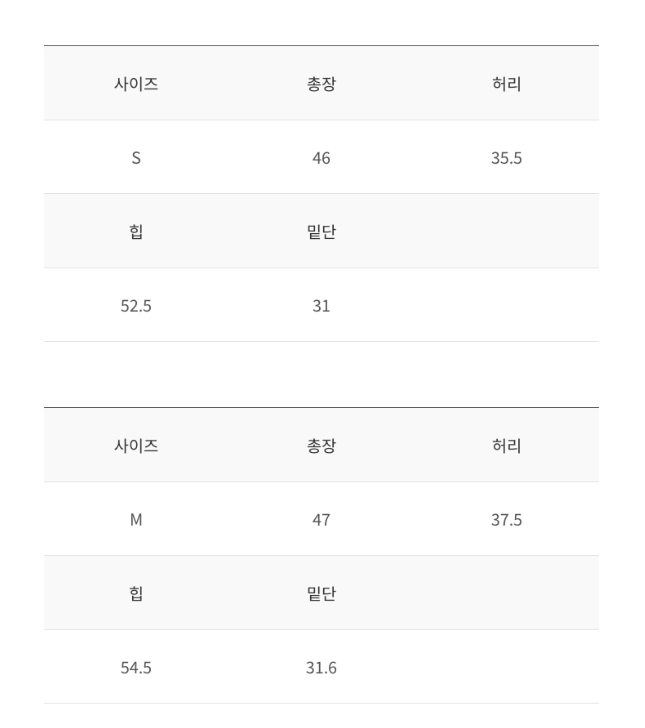Click the 허리 header in first table
Image resolution: width=645 pixels, height=728 pixels.
coord(506,84)
